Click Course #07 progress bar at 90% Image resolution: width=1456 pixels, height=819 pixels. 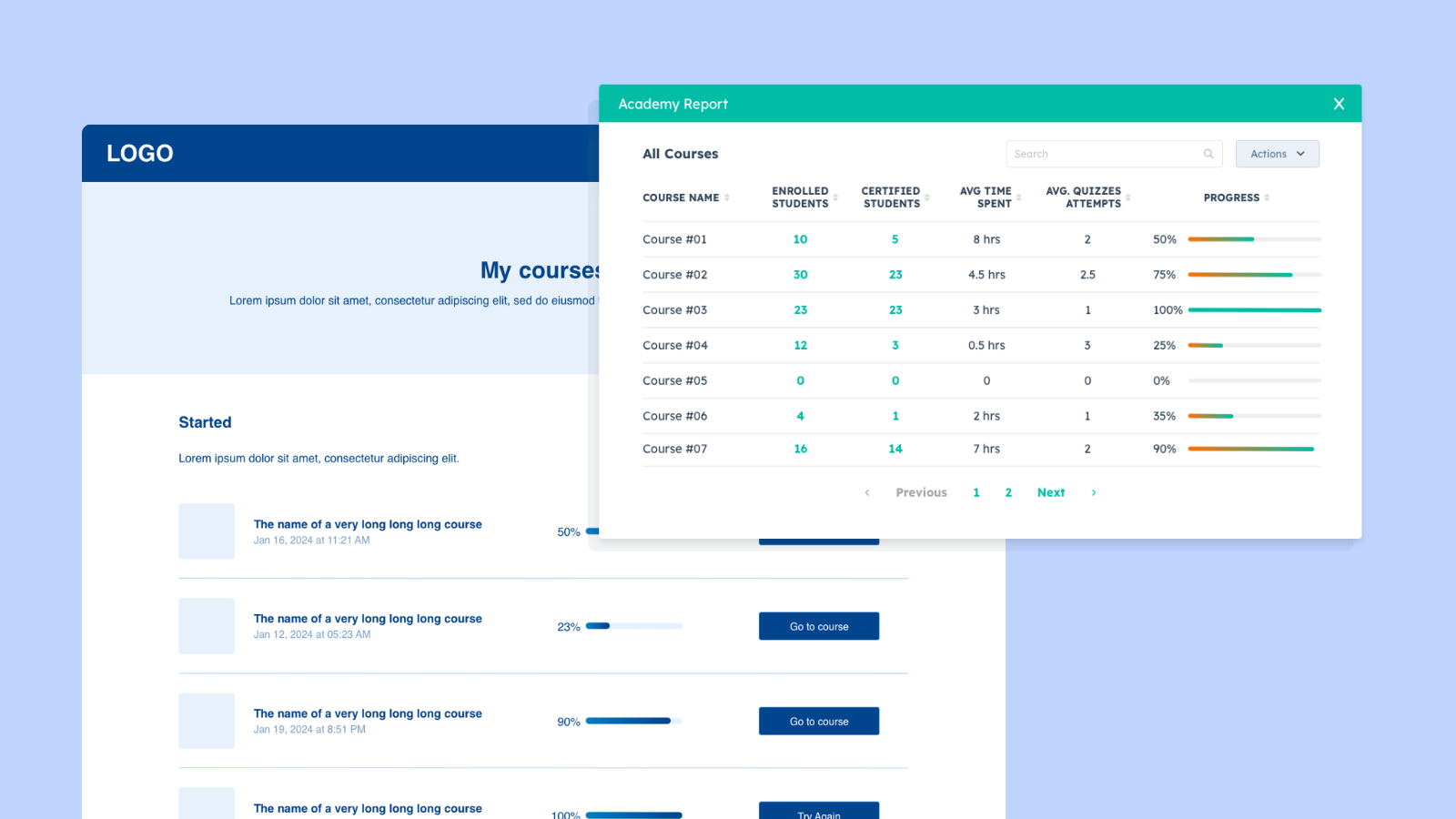[x=1254, y=449]
